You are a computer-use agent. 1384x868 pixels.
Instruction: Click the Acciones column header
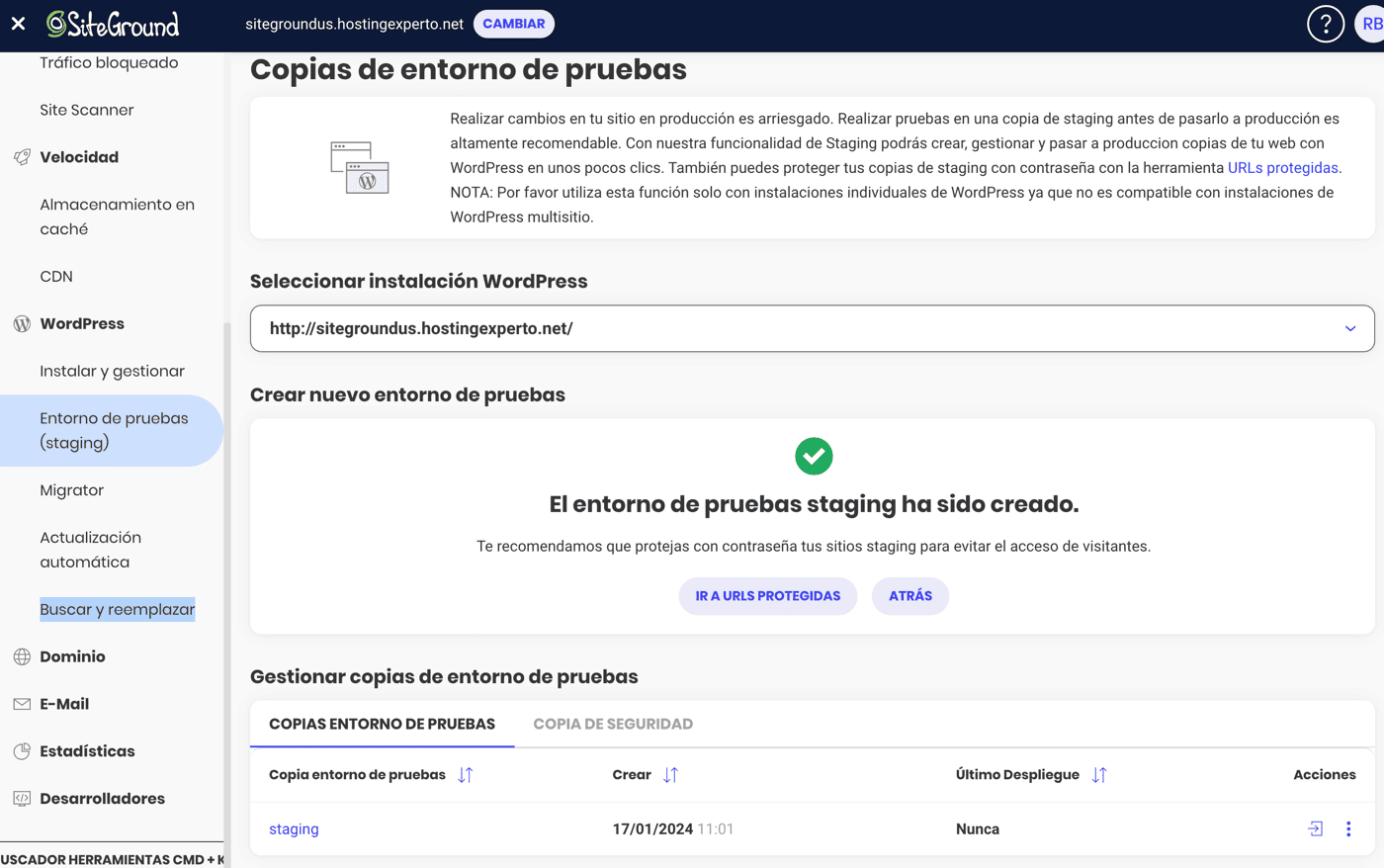point(1324,775)
